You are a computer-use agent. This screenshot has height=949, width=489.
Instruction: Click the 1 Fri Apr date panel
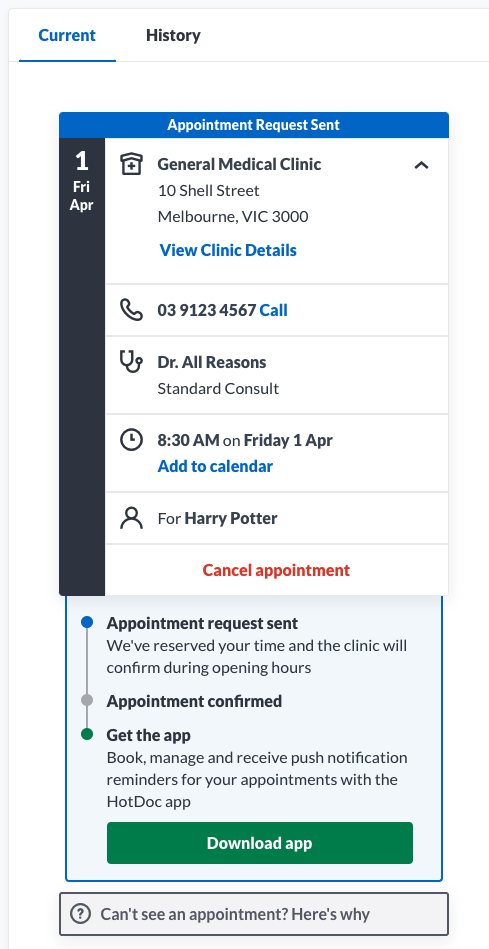[x=82, y=366]
